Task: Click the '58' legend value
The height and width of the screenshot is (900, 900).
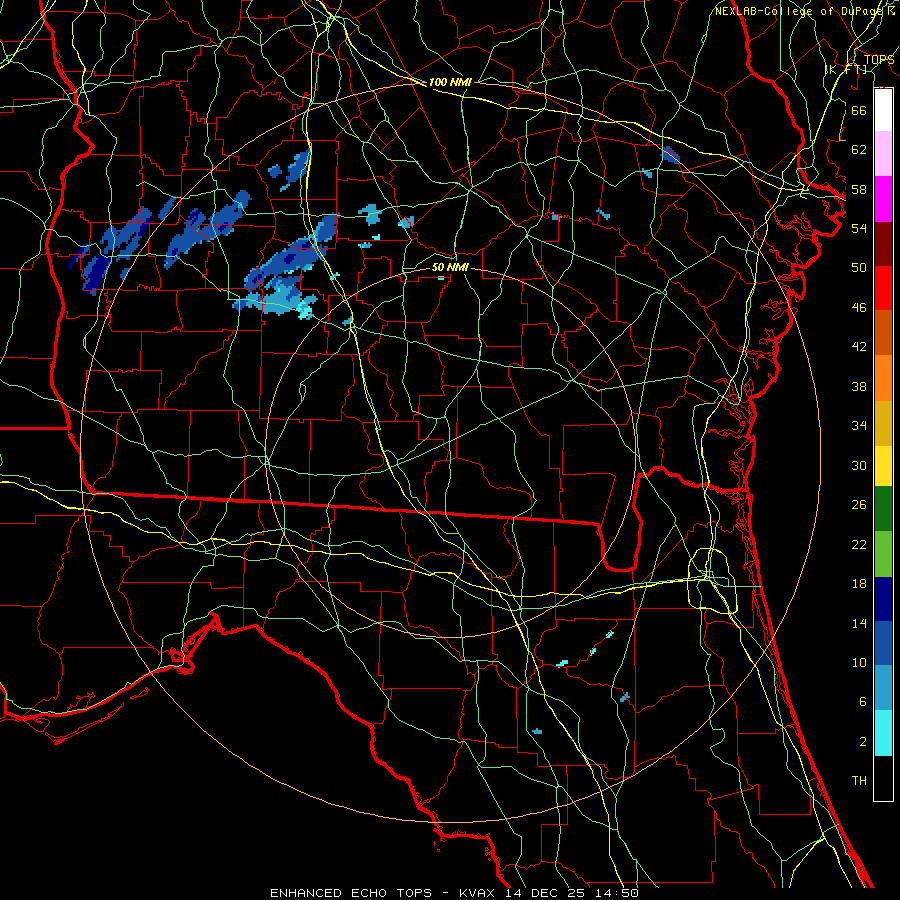Action: point(859,189)
